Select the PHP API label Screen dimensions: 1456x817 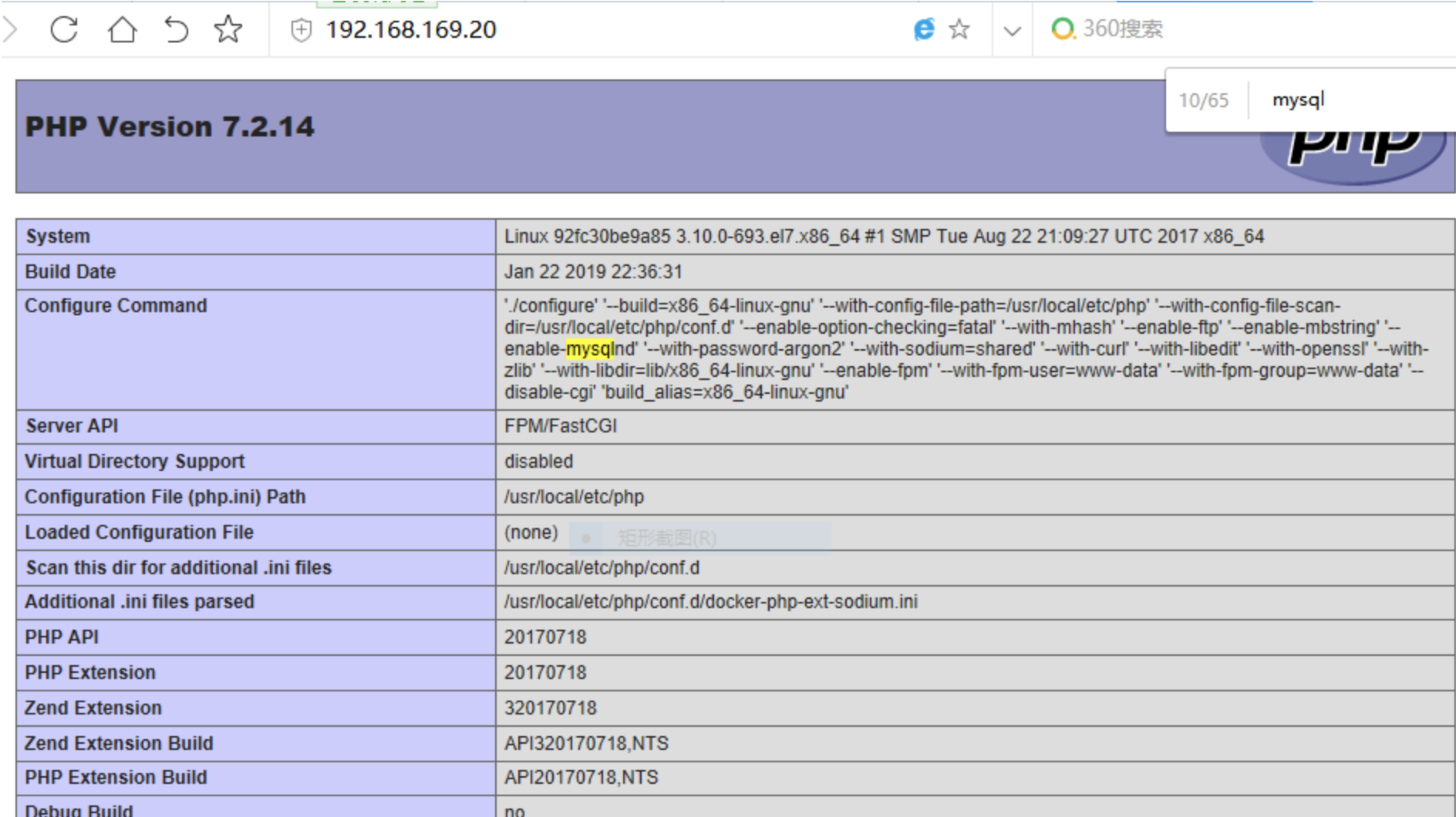coord(62,637)
